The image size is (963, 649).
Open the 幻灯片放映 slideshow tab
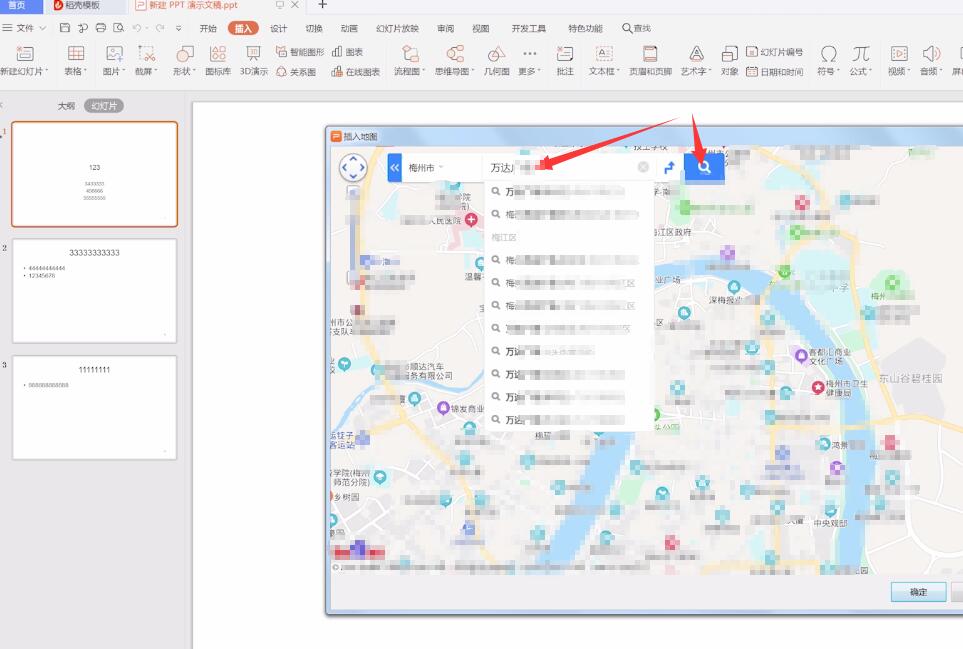(397, 28)
